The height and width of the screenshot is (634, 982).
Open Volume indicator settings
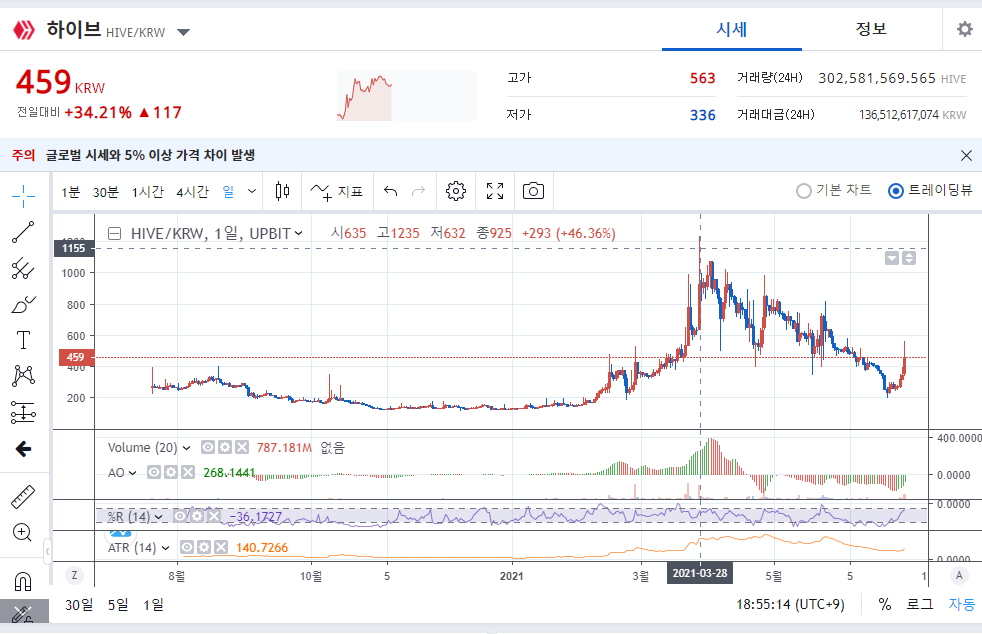point(225,447)
